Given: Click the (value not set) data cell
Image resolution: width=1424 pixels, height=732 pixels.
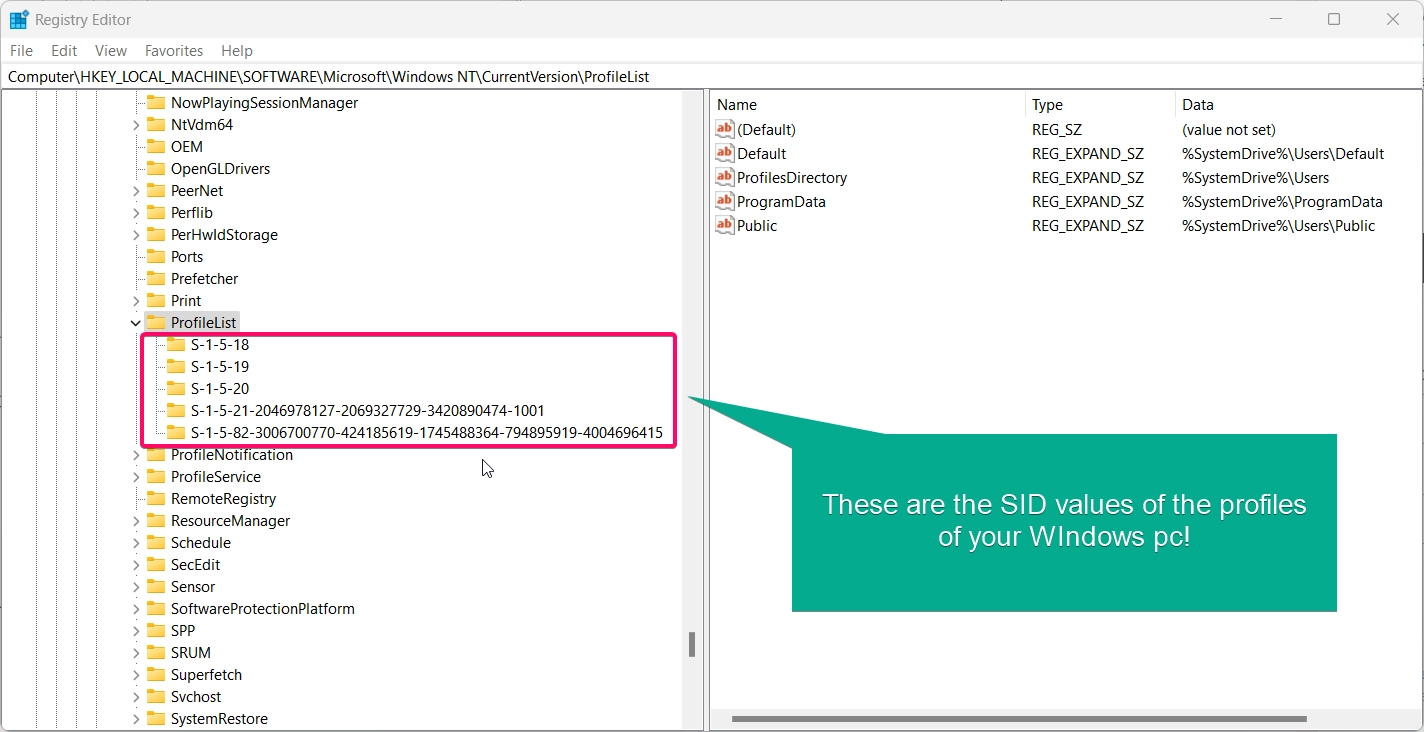Looking at the screenshot, I should point(1229,129).
